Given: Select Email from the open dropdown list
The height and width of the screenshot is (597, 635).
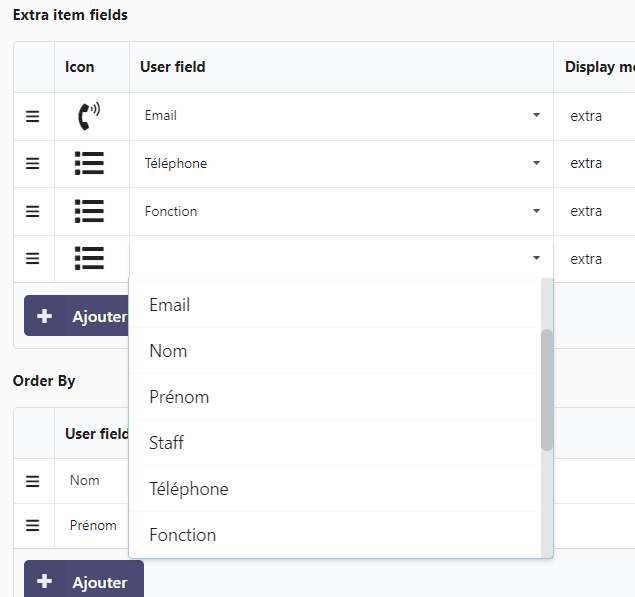Looking at the screenshot, I should (170, 305).
